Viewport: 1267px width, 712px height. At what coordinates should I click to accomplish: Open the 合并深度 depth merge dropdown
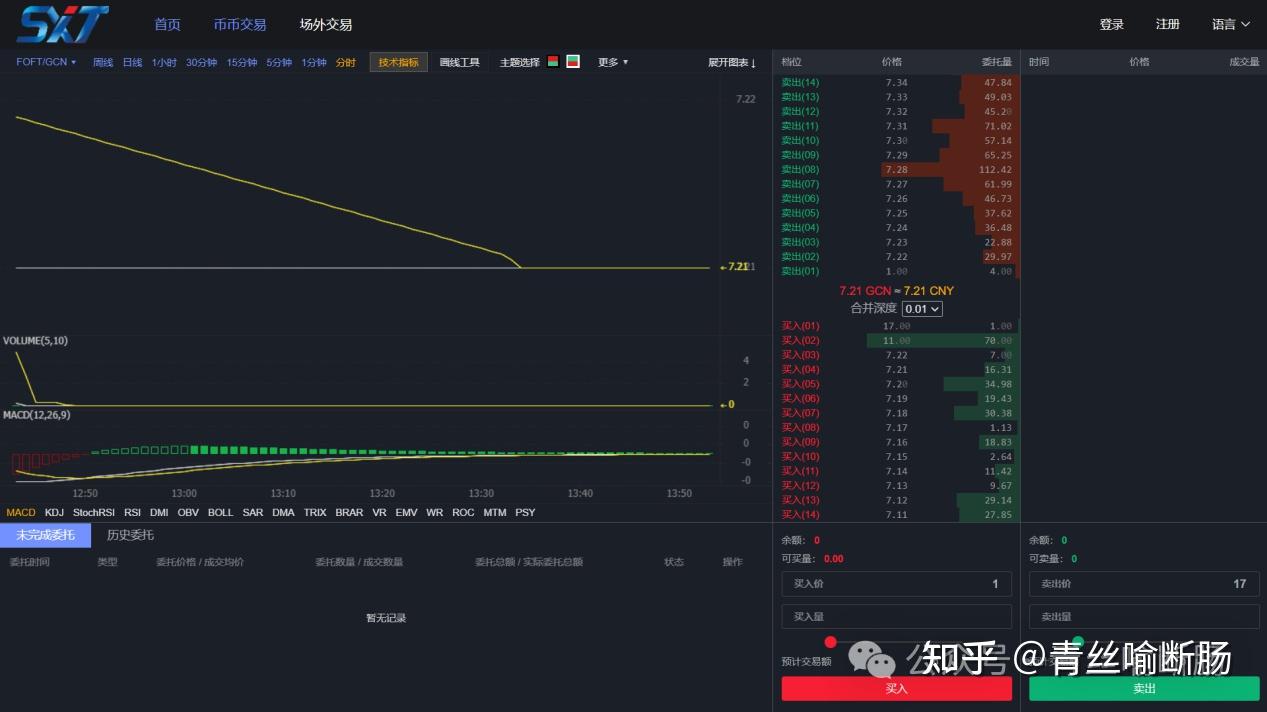click(921, 309)
